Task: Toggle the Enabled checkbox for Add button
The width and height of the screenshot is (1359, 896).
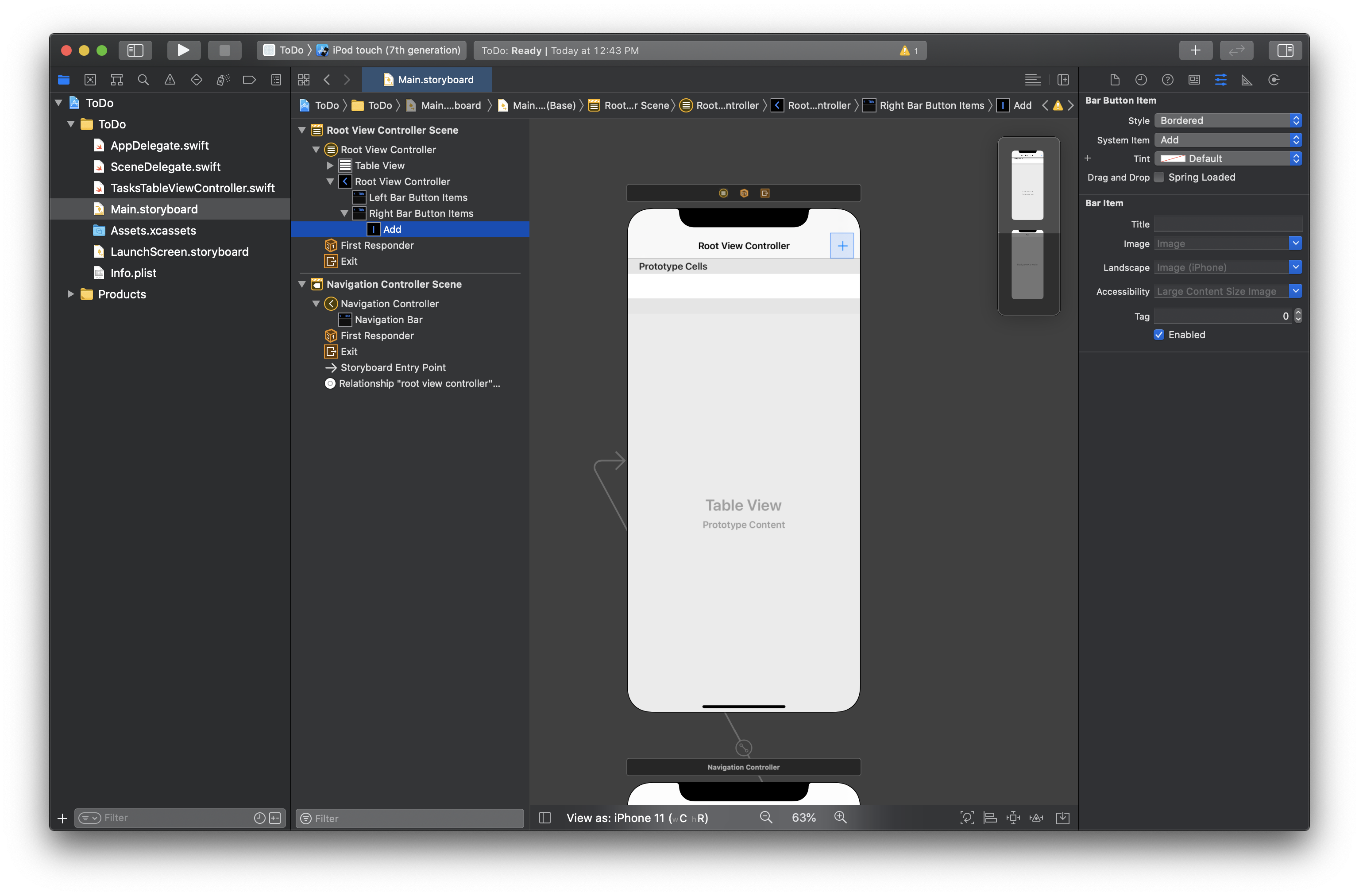Action: tap(1159, 334)
